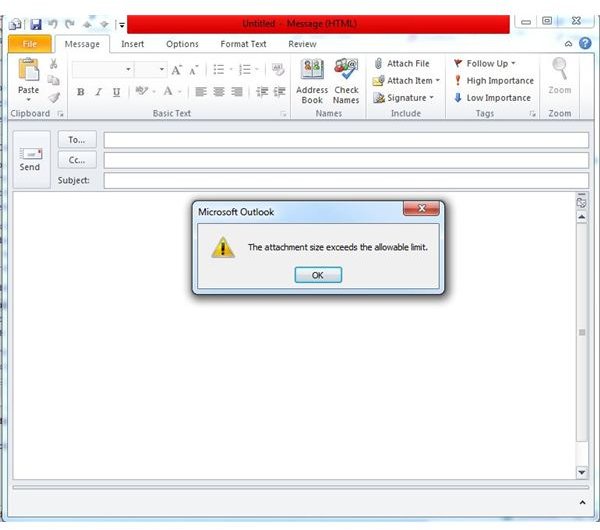Viewport: 600px width, 530px height.
Task: Click in the To recipients field
Action: click(346, 140)
